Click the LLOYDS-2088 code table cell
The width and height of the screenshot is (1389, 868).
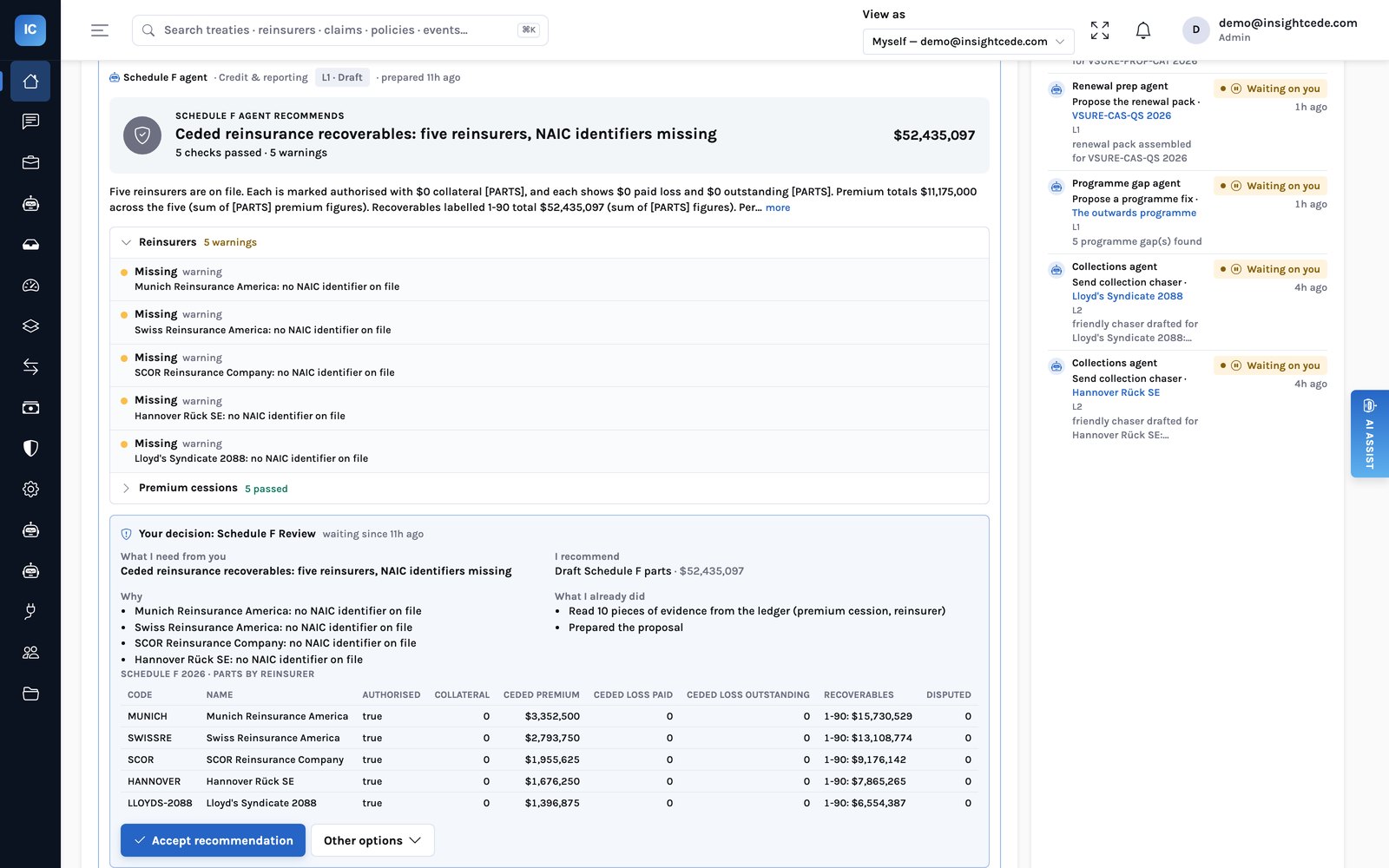point(160,803)
